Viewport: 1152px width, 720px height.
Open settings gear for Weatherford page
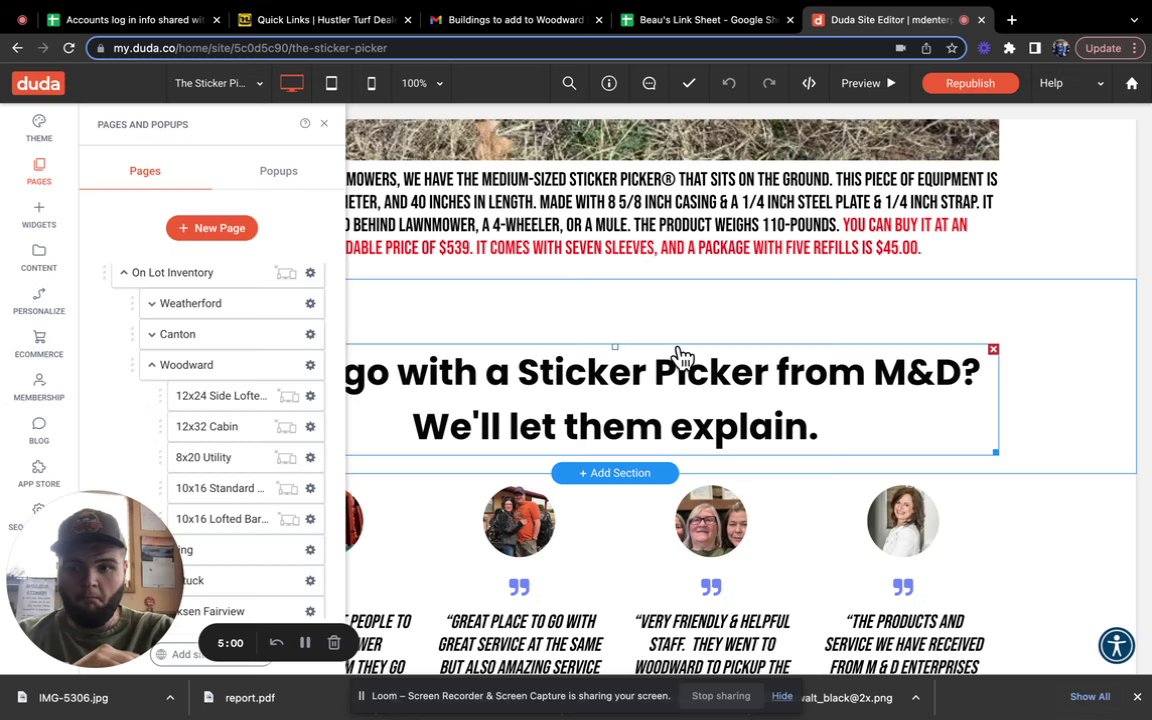[310, 303]
